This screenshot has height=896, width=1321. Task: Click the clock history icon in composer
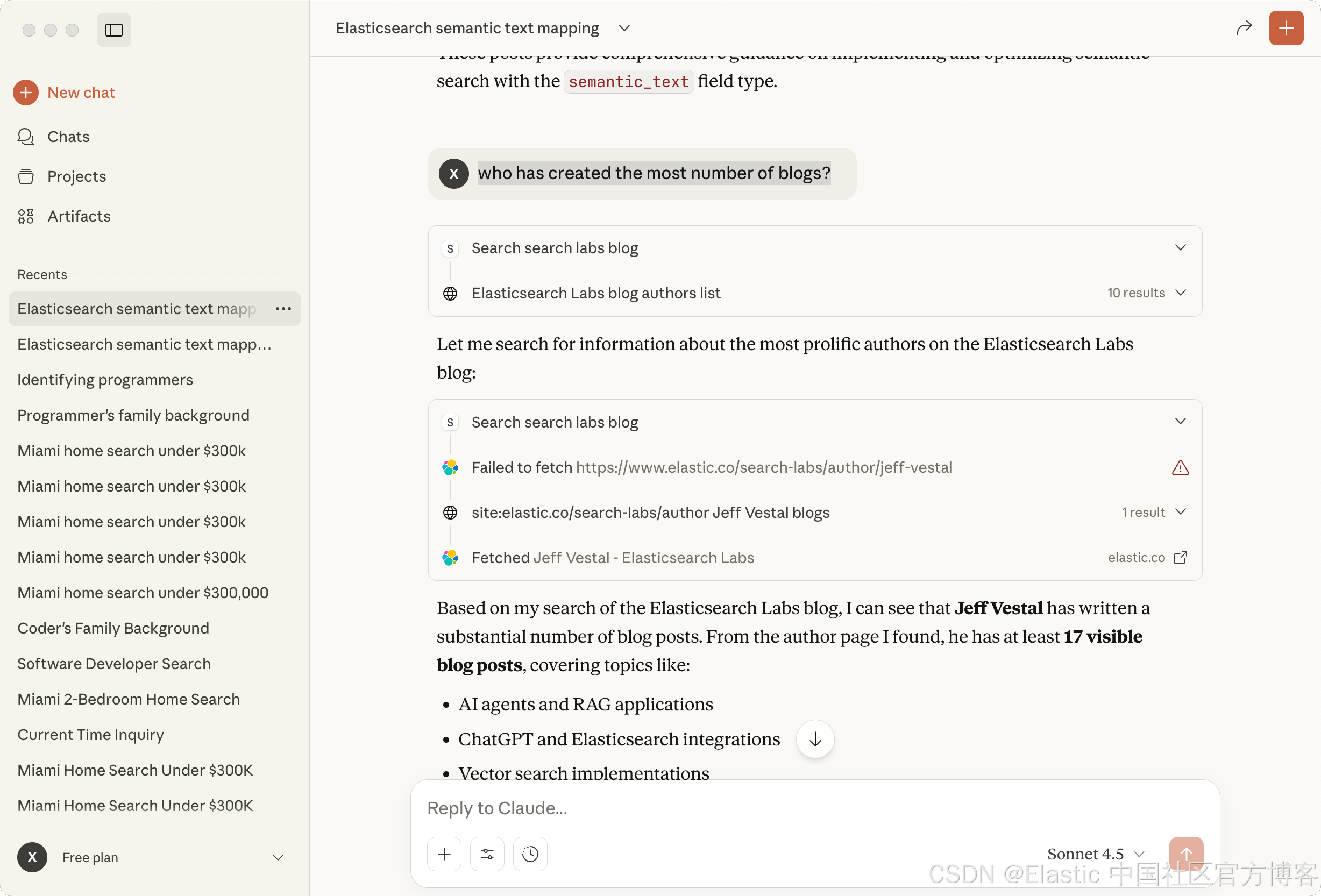pos(530,854)
